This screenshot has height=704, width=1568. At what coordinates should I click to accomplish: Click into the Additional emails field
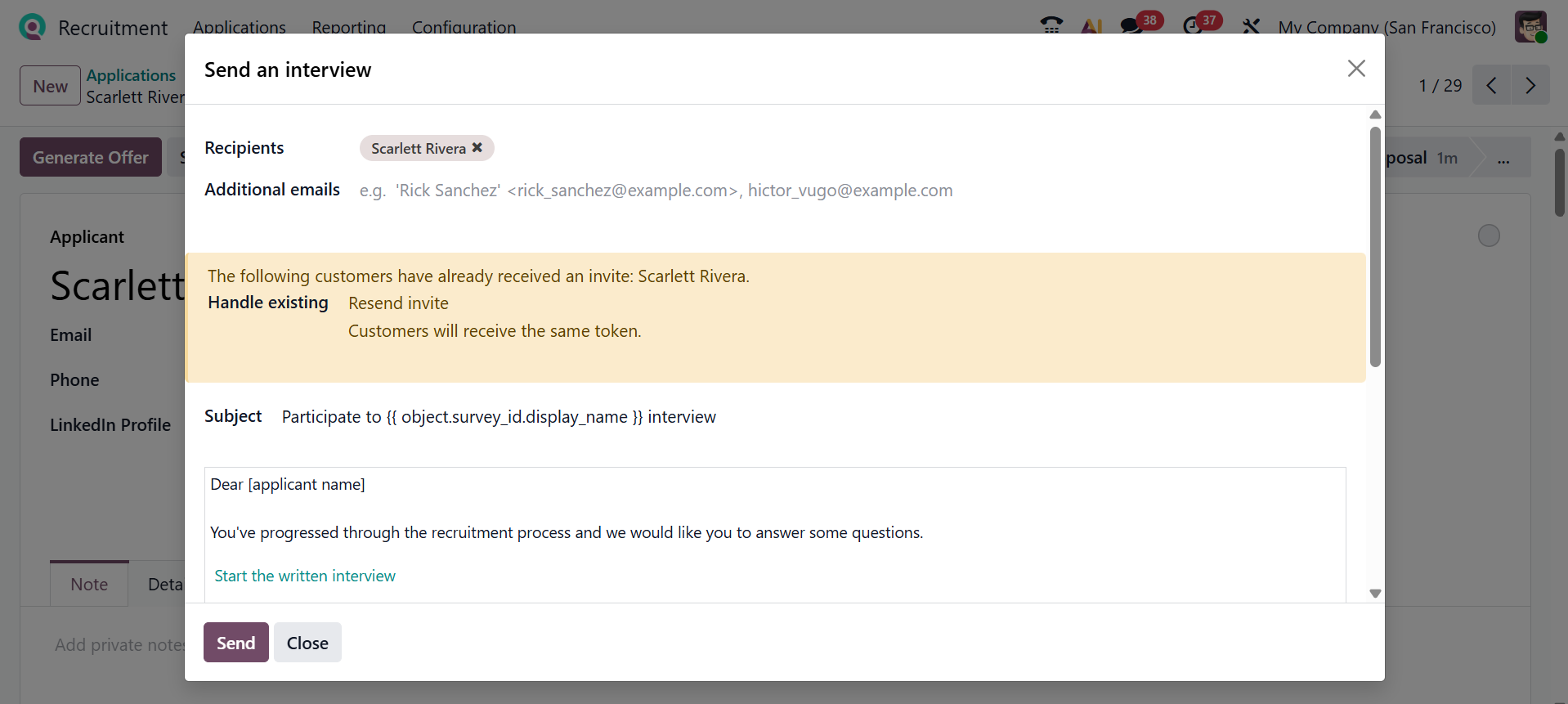[656, 191]
